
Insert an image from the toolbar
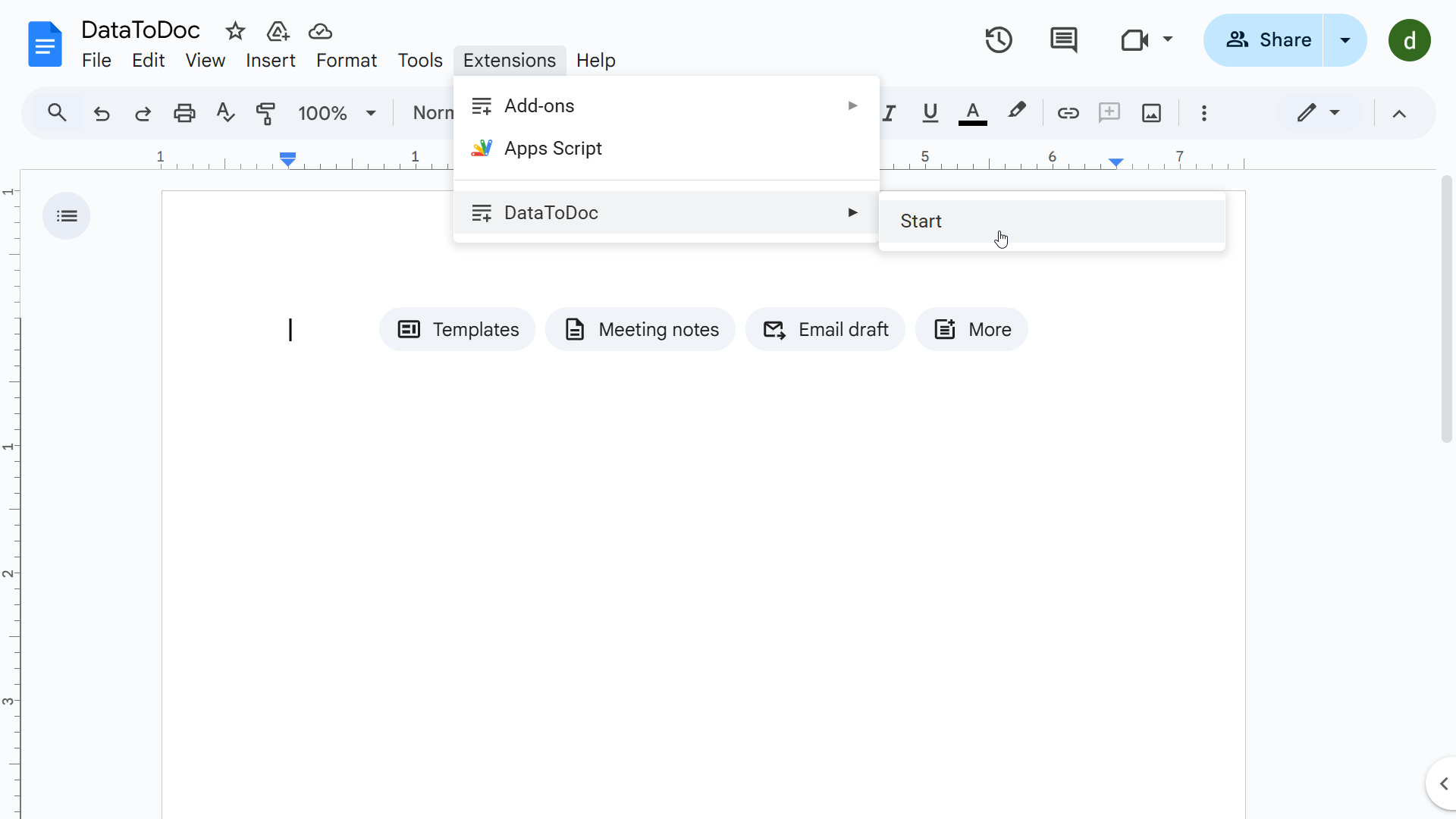[x=1151, y=113]
